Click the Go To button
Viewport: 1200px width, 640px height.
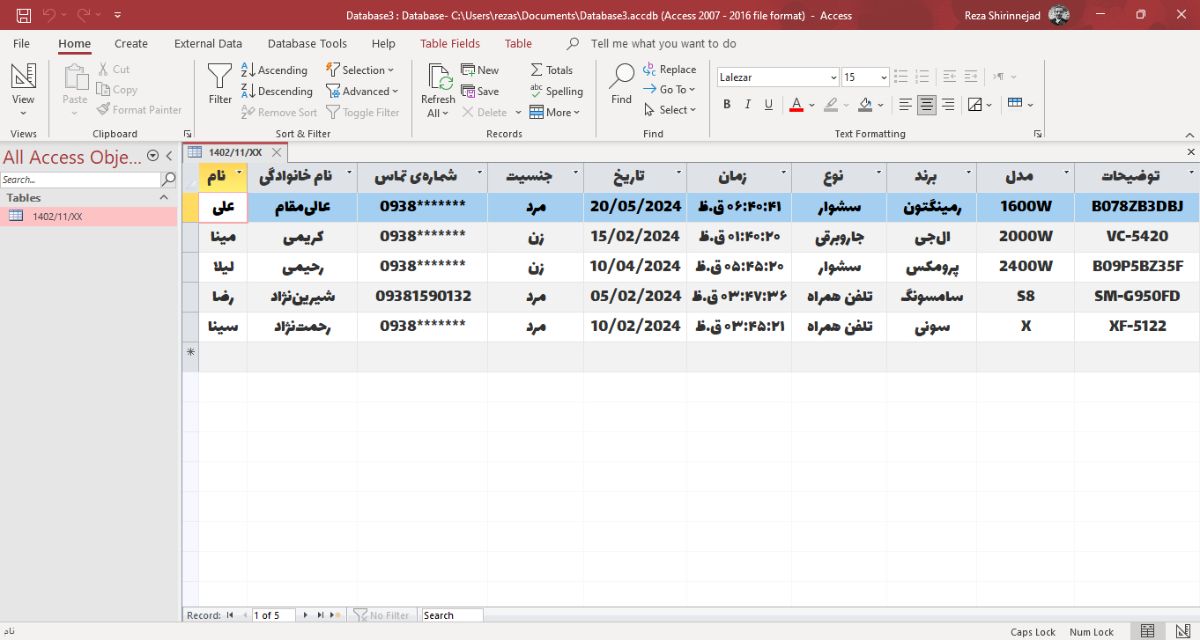pyautogui.click(x=669, y=89)
